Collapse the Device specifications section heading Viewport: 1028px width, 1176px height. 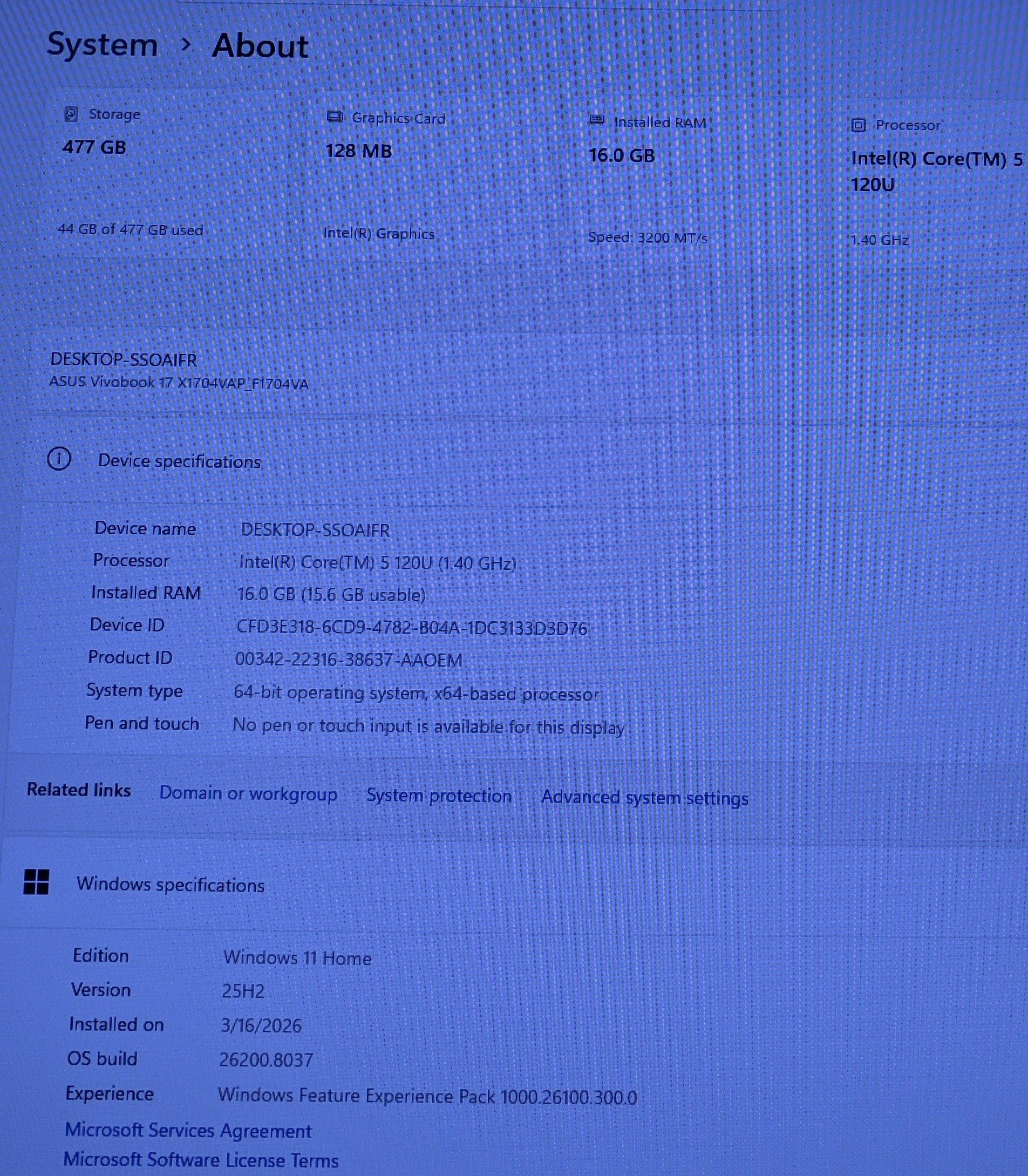click(x=179, y=461)
